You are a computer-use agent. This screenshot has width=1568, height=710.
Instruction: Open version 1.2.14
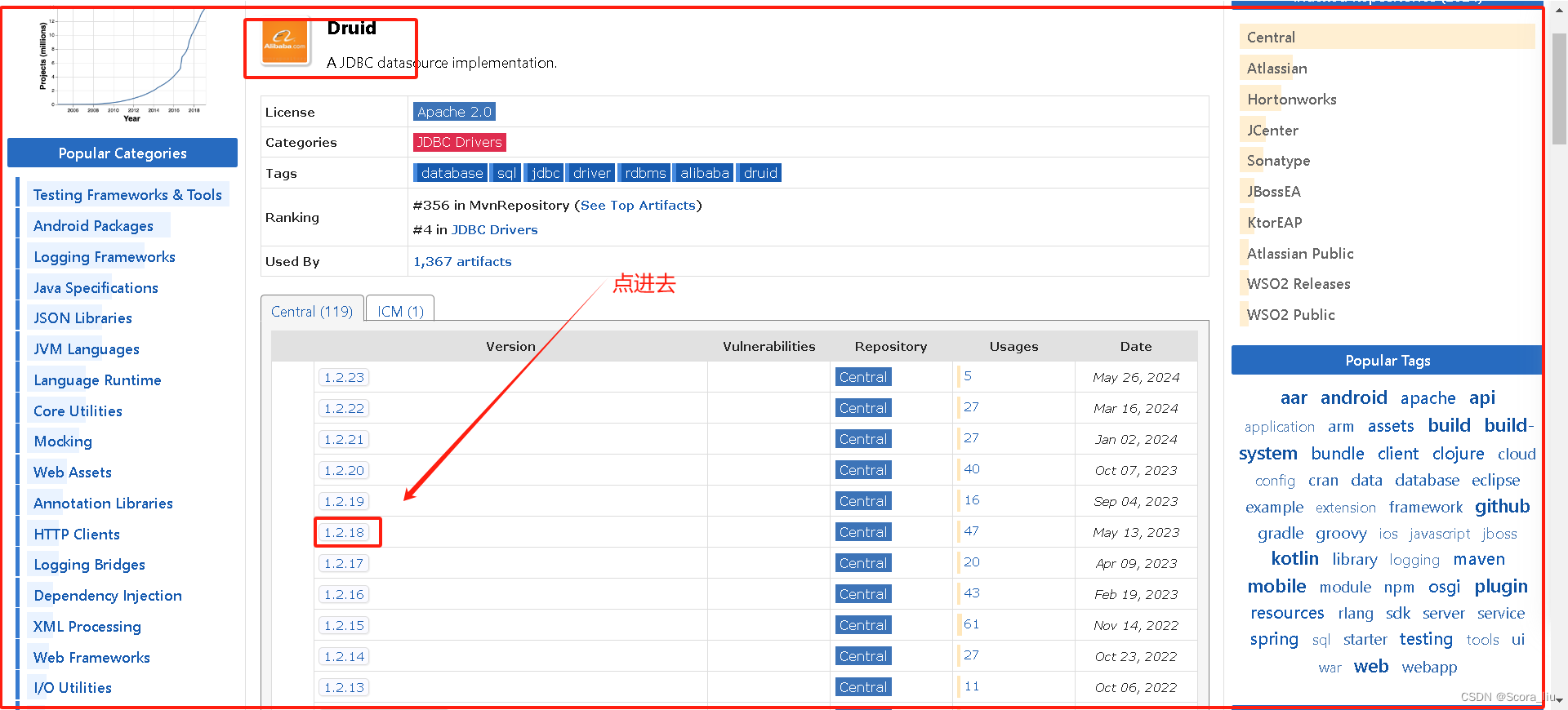click(x=344, y=656)
